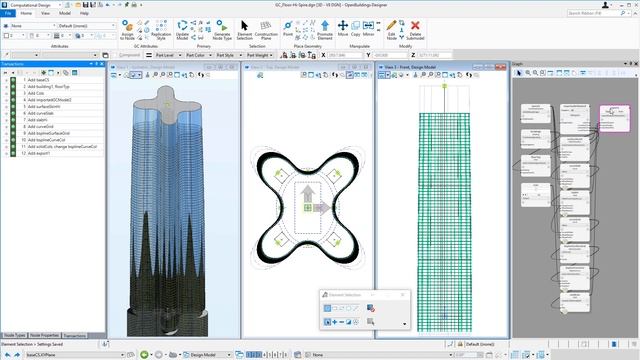Click the play transactions green diamond icon
Viewport: 640px width, 360px height.
coord(43,73)
